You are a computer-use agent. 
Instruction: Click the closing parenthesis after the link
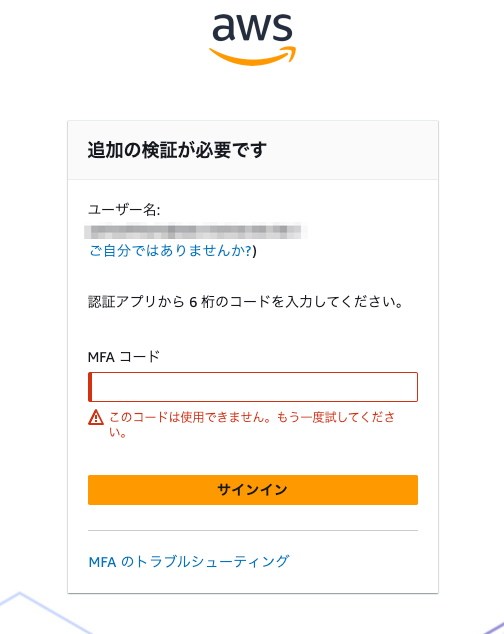(x=254, y=251)
